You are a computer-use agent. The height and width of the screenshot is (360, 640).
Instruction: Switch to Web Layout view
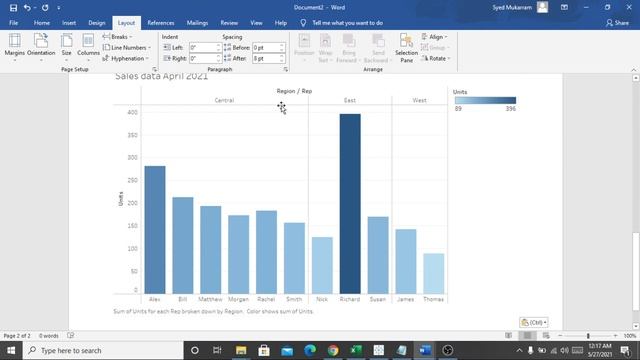(x=546, y=336)
